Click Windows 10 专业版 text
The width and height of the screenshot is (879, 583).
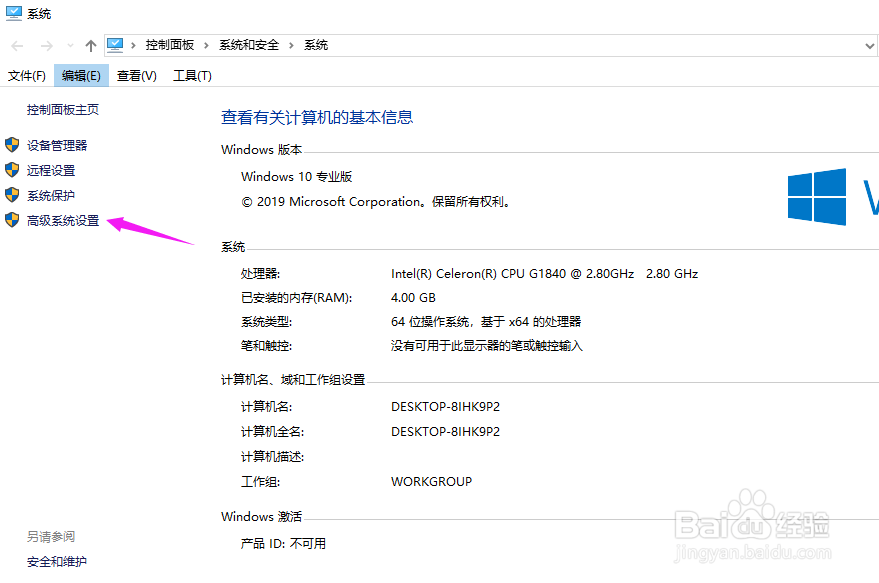click(x=297, y=177)
